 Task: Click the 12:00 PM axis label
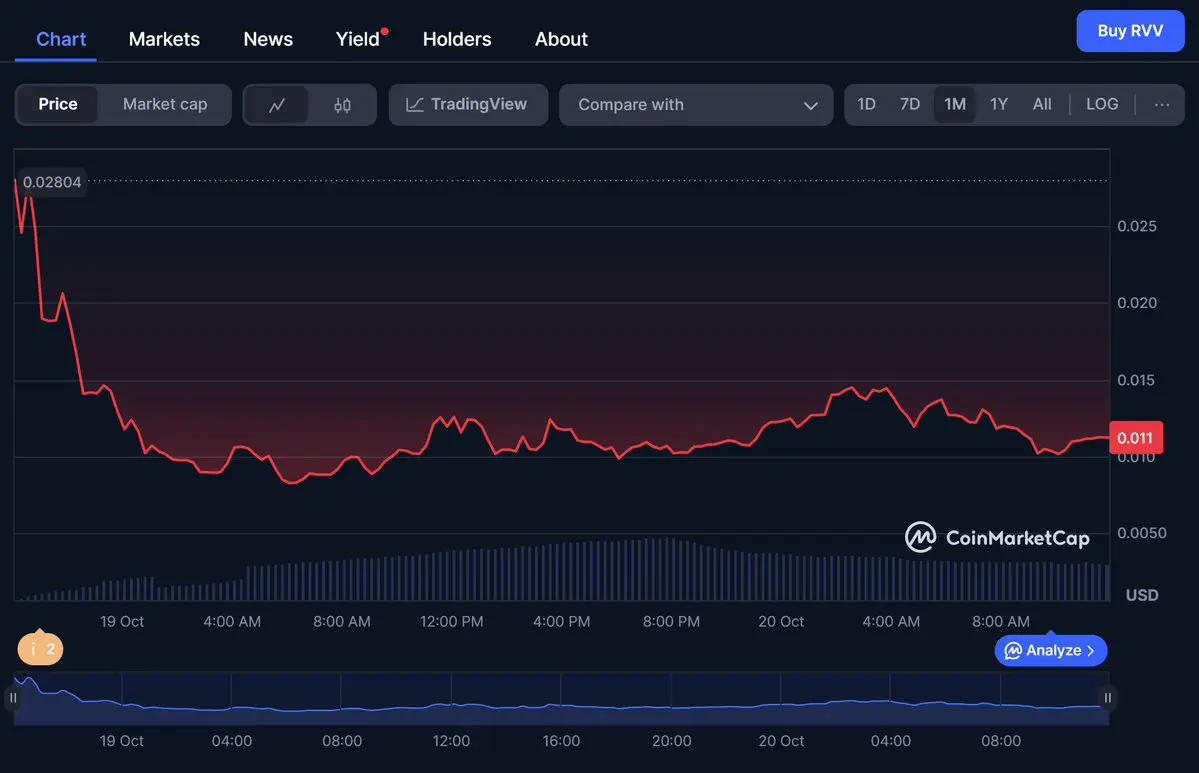click(451, 622)
